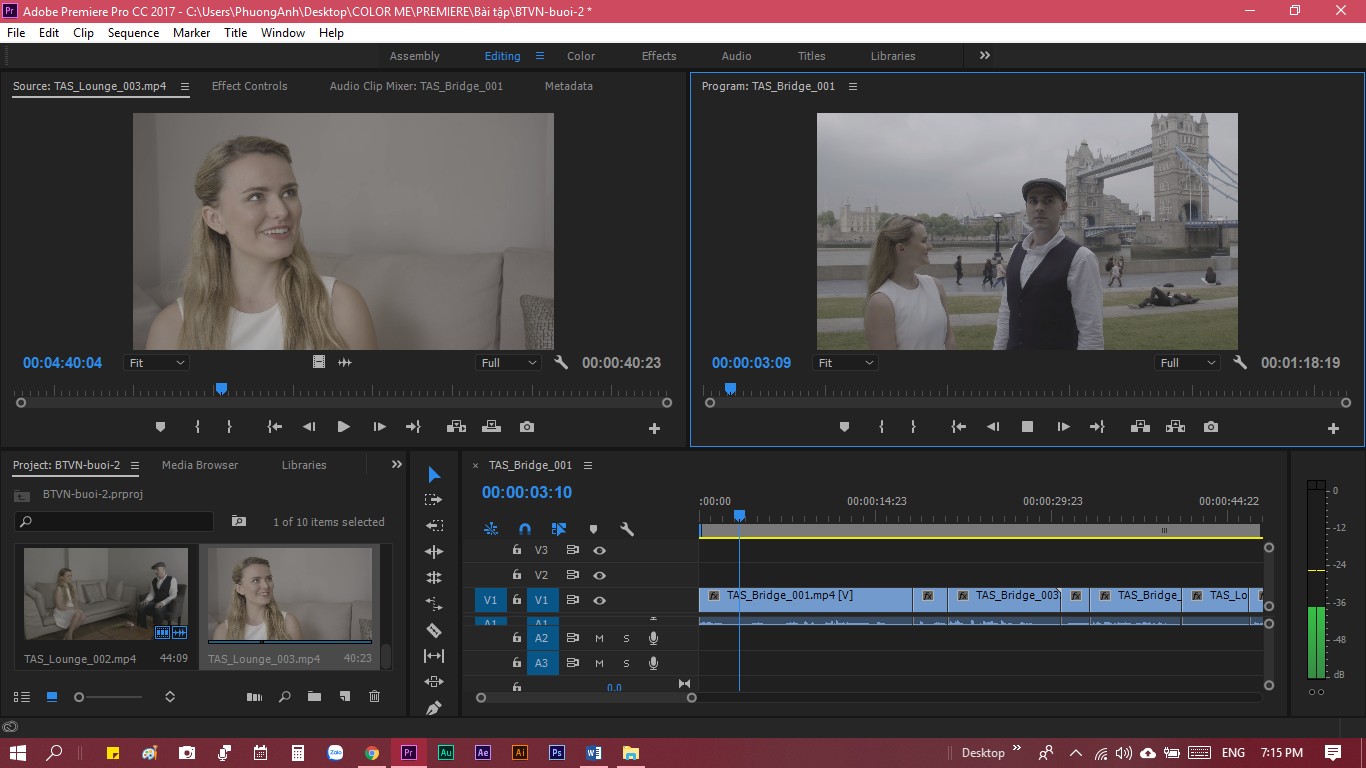Toggle track V2 visibility eye
The image size is (1366, 768).
pyautogui.click(x=599, y=575)
